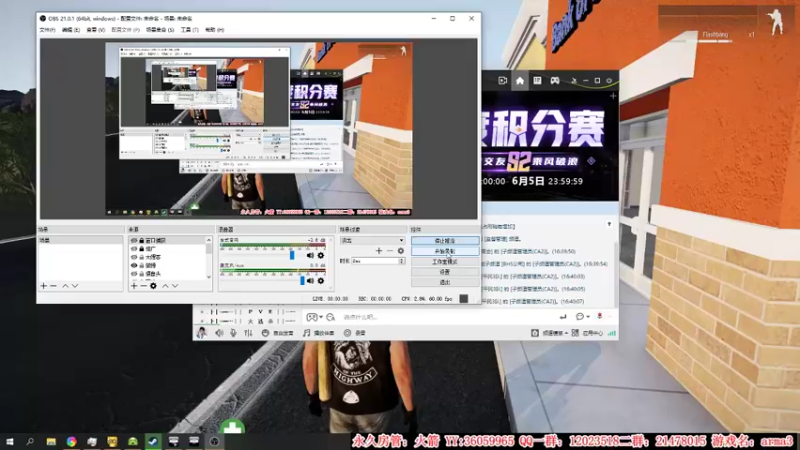Click user avatar in YY bottom bar

click(x=202, y=333)
